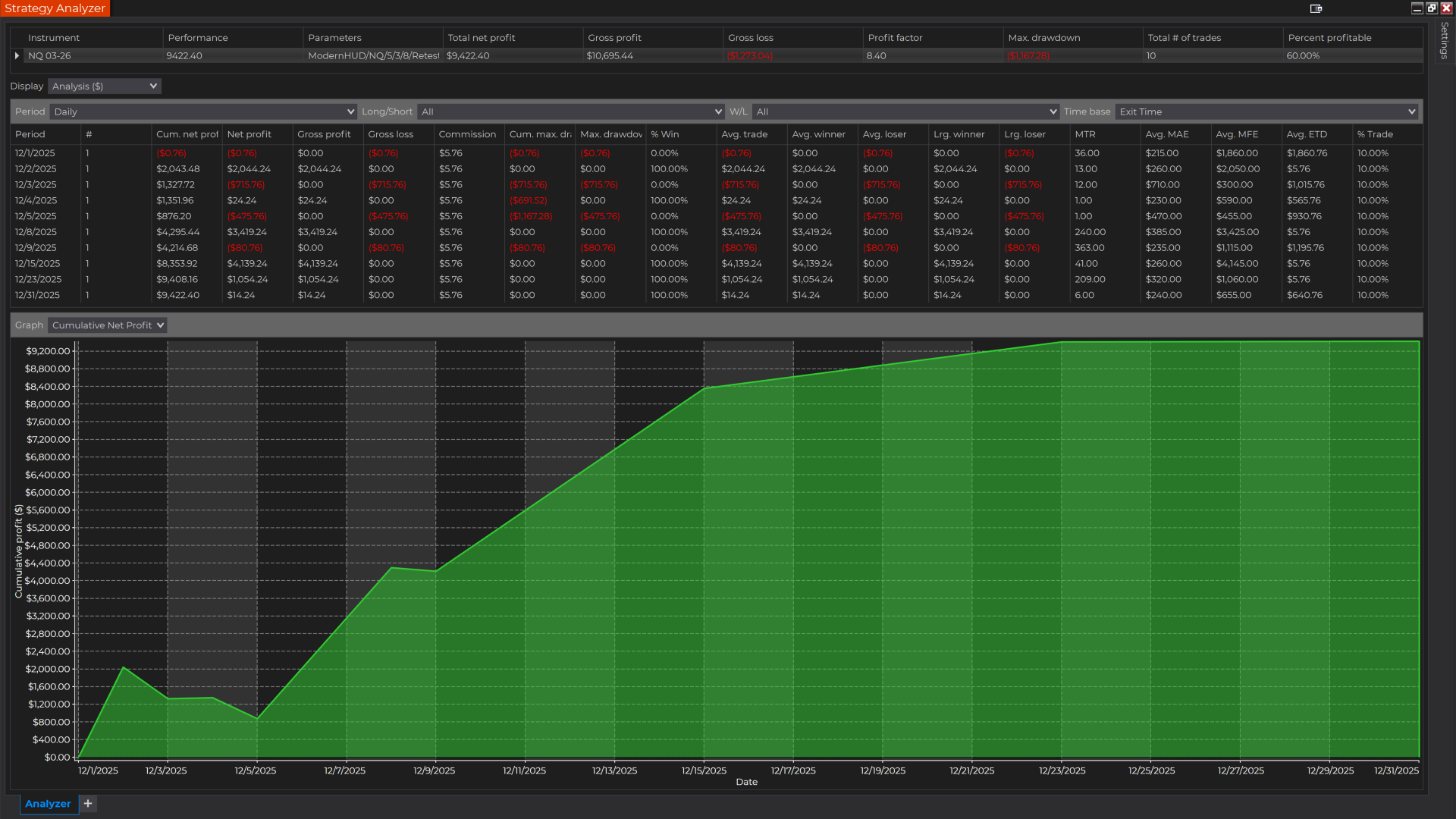Click the window link/properties icon in the title bar
Image resolution: width=1456 pixels, height=819 pixels.
click(x=1316, y=8)
